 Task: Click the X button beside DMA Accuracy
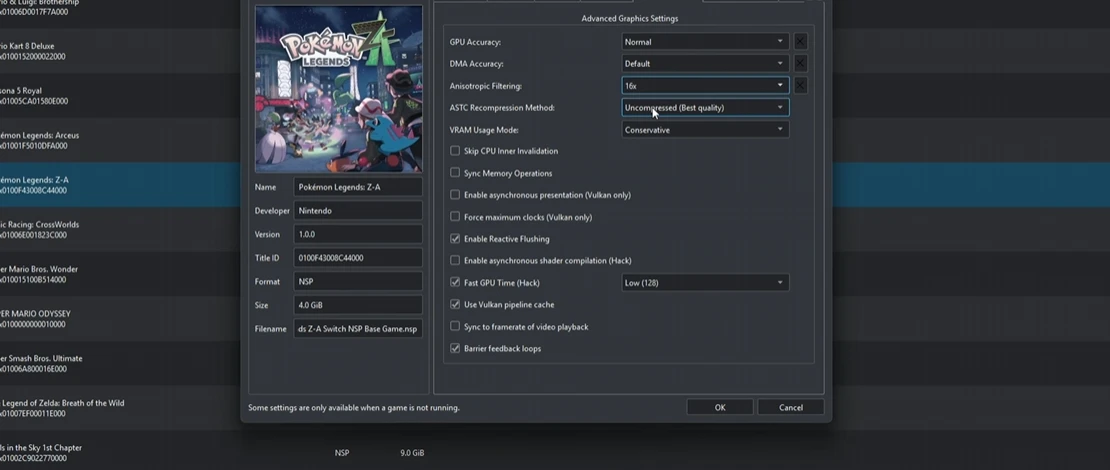800,64
